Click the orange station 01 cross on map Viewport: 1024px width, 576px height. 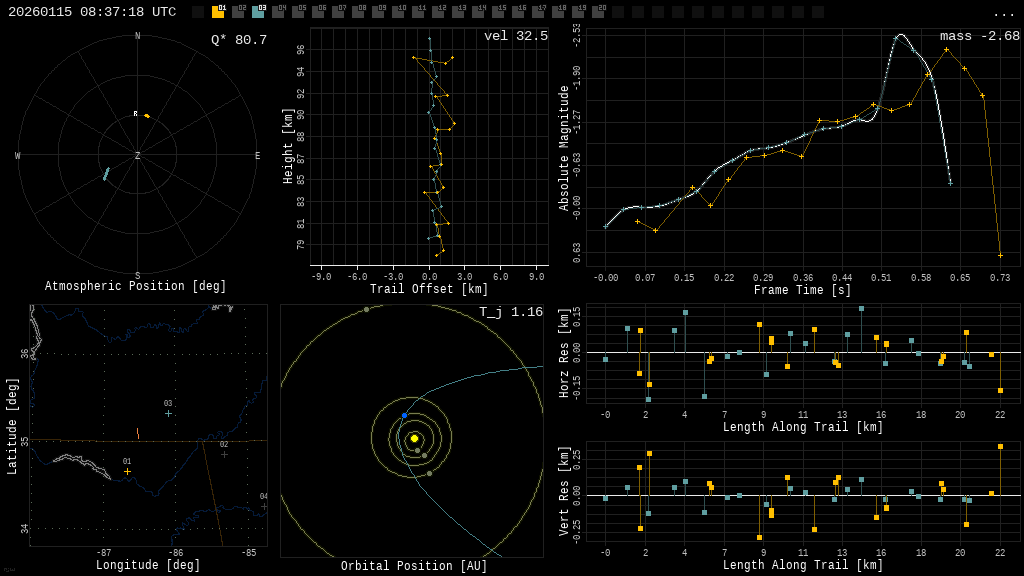pyautogui.click(x=127, y=471)
